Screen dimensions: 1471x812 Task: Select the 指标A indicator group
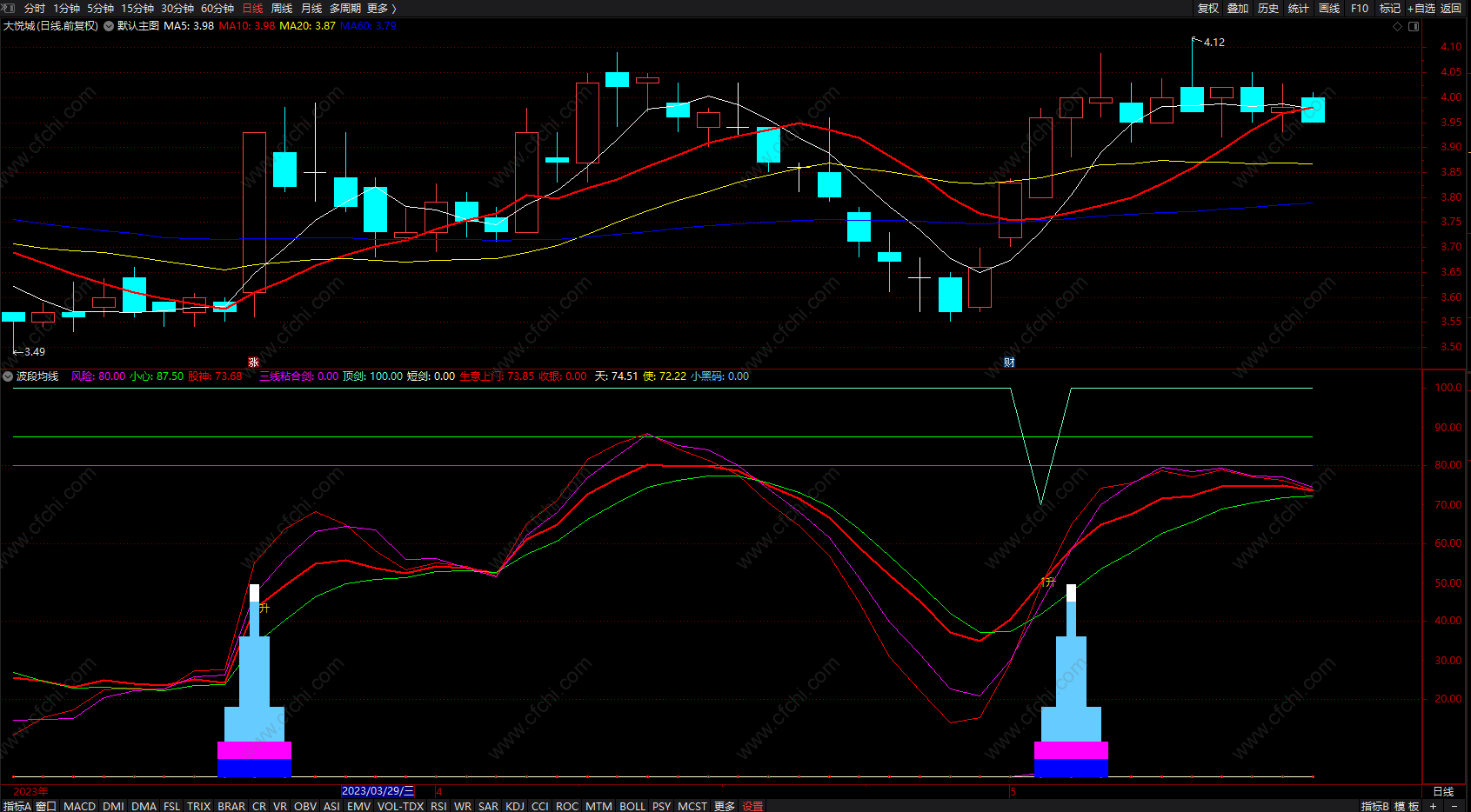(16, 806)
